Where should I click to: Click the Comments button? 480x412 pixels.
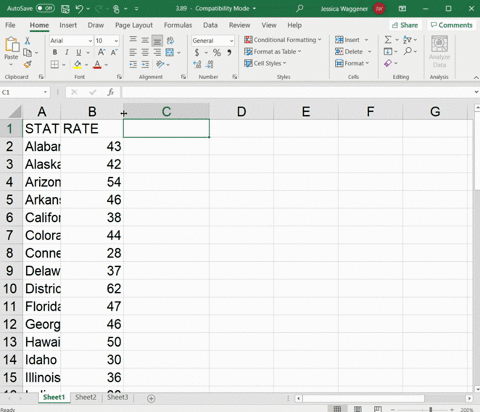[452, 25]
